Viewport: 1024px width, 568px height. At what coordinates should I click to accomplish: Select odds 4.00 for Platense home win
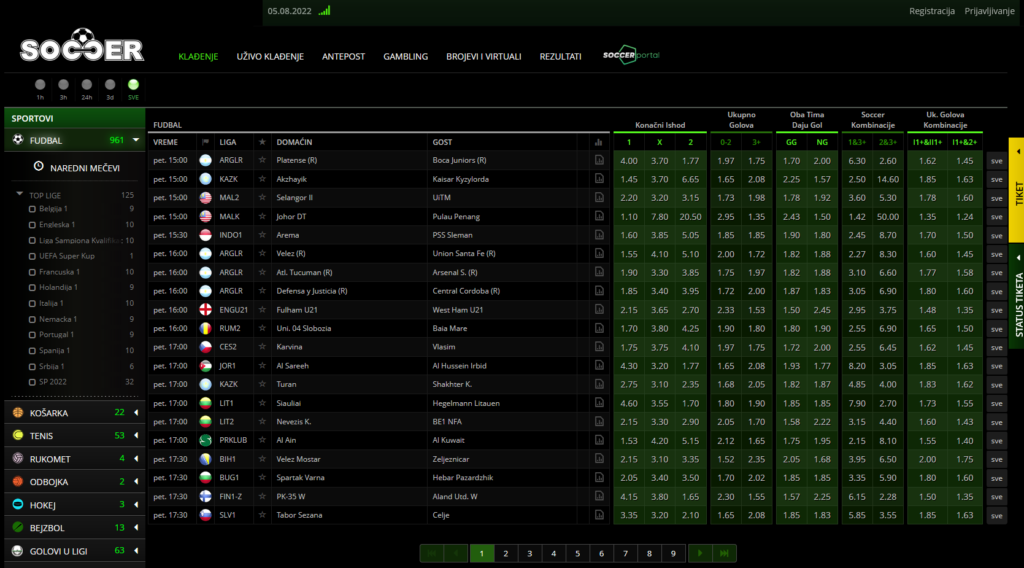point(629,160)
